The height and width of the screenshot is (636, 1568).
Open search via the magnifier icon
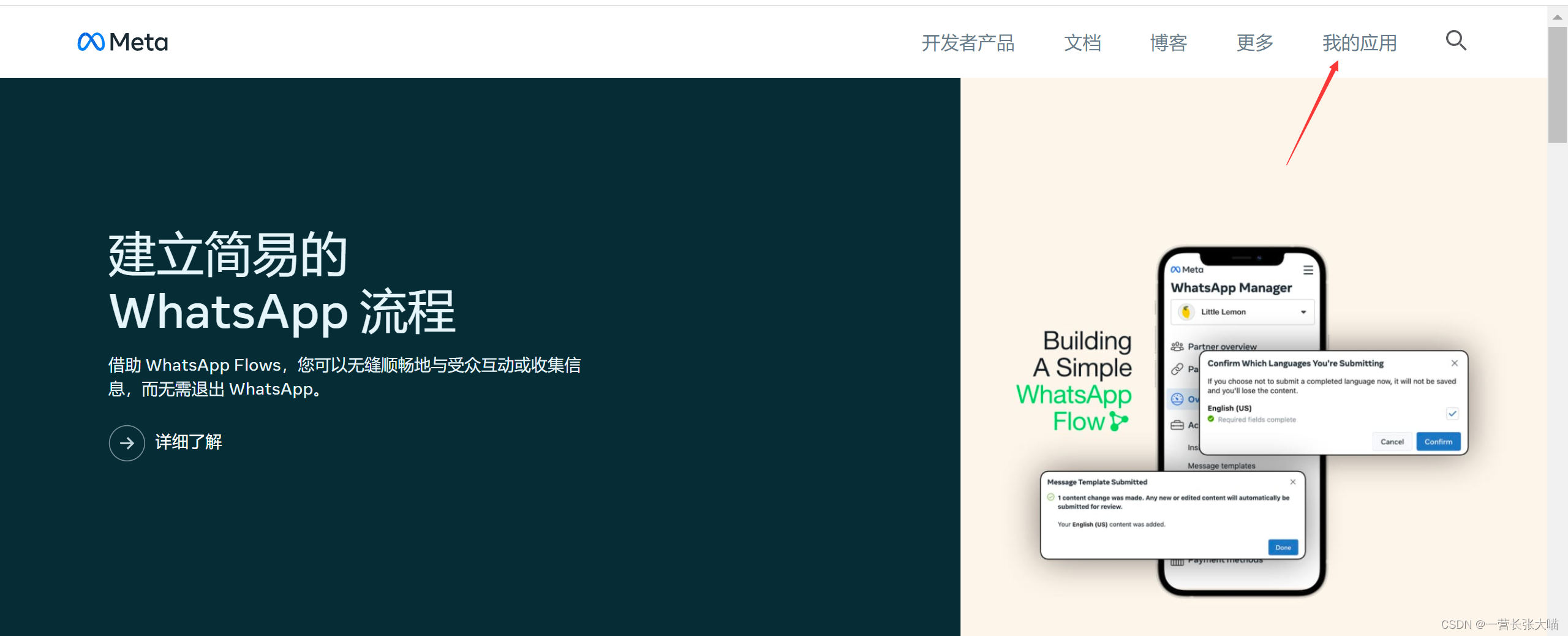(1455, 40)
